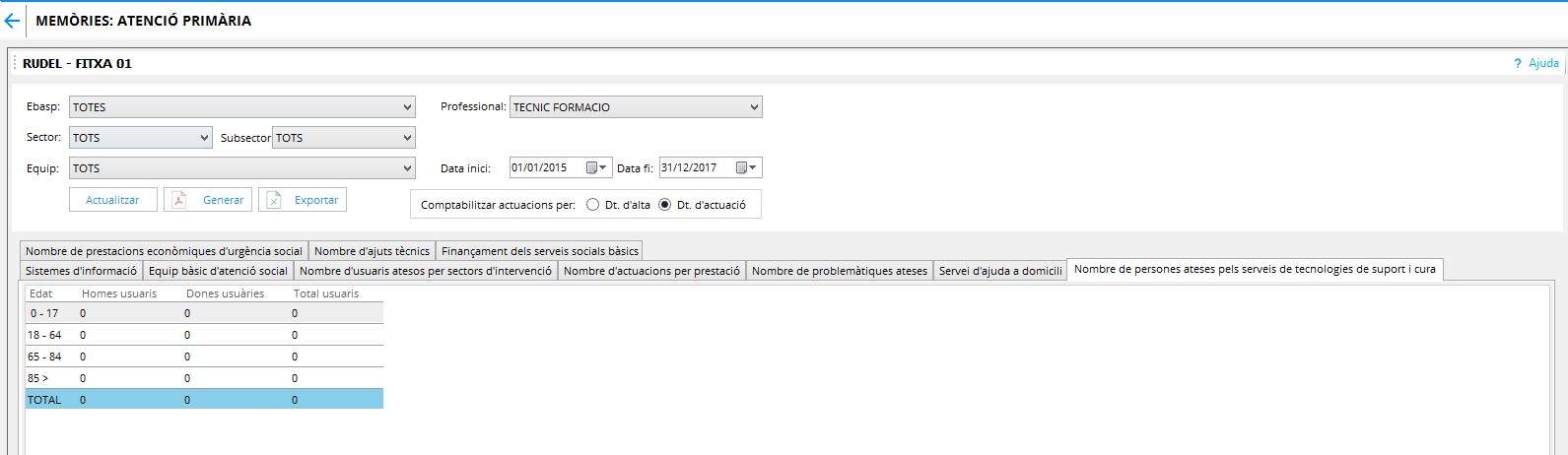1568x455 pixels.
Task: Open the Nombre d'ajuts tècnics tab
Action: [372, 251]
